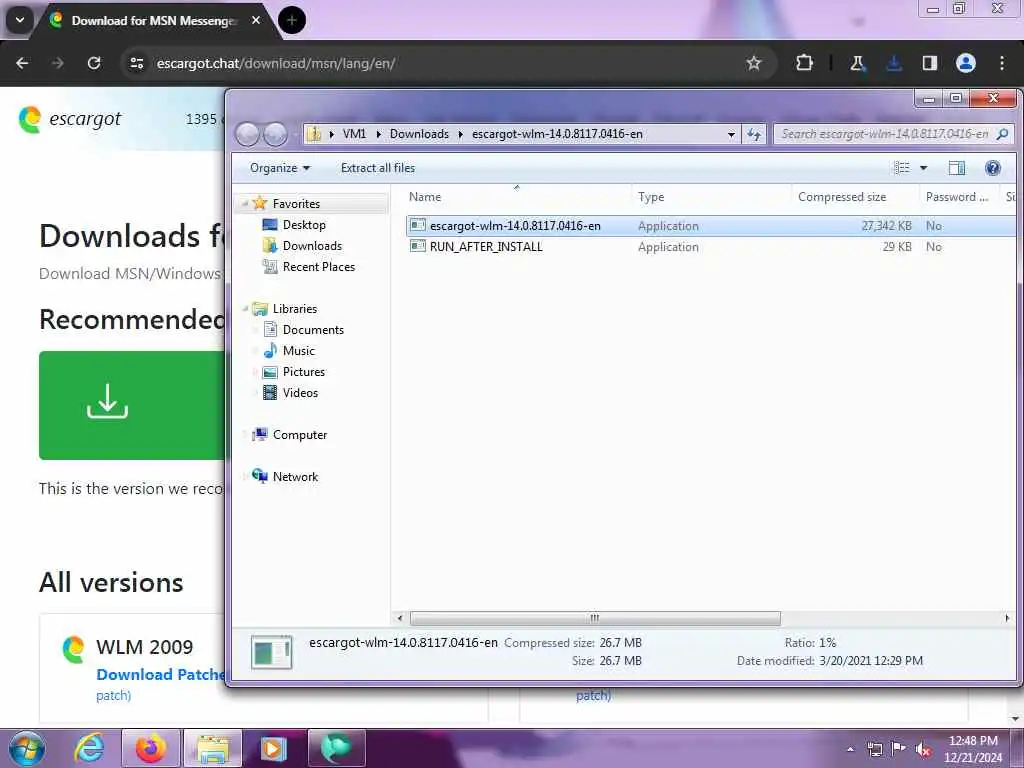Click the muted volume tray icon
The width and height of the screenshot is (1024, 768).
[923, 749]
